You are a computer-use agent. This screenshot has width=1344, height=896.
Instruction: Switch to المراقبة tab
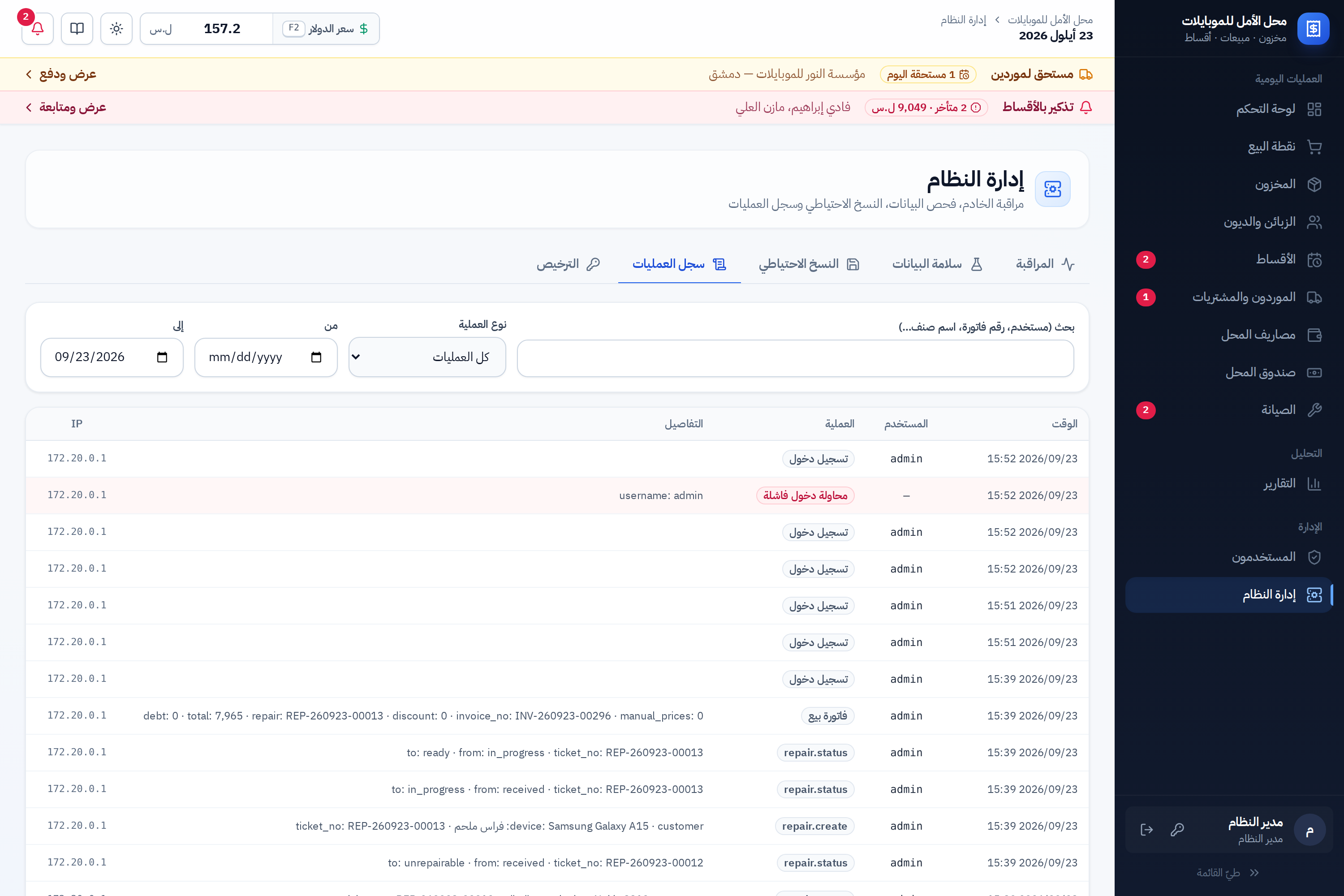[x=1046, y=264]
